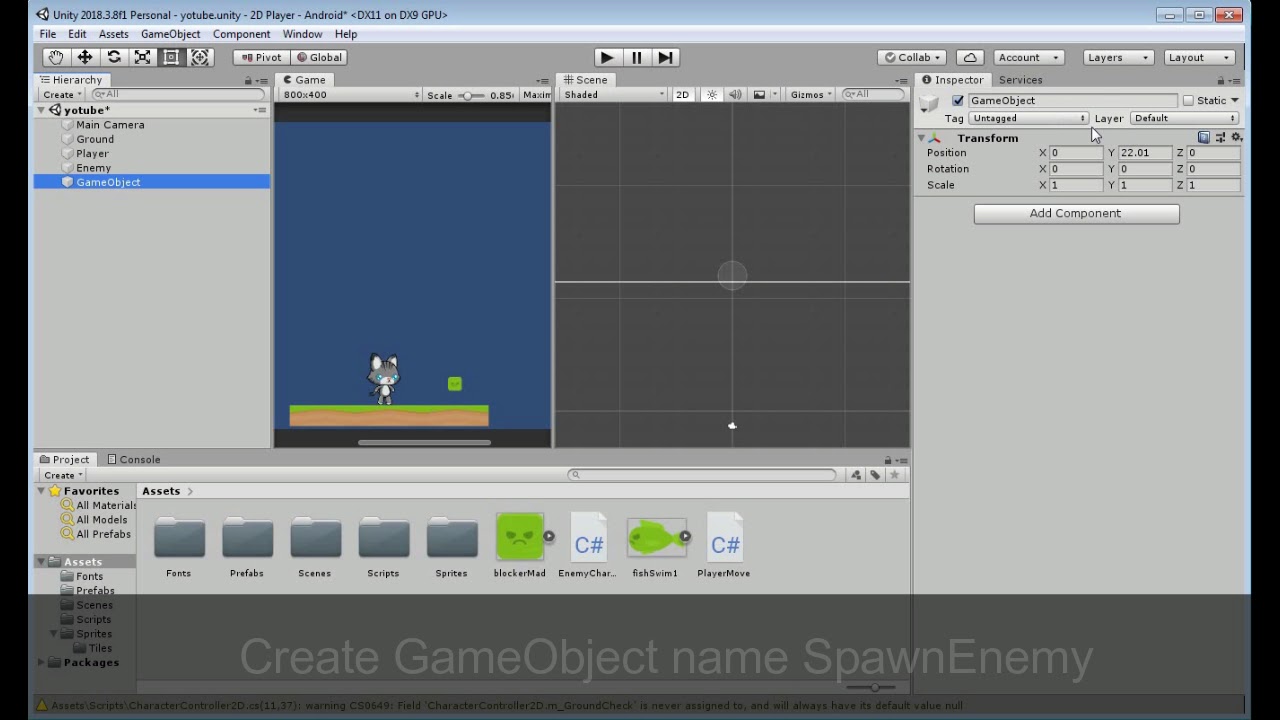
Task: Open Transform component gear menu
Action: pos(1236,138)
